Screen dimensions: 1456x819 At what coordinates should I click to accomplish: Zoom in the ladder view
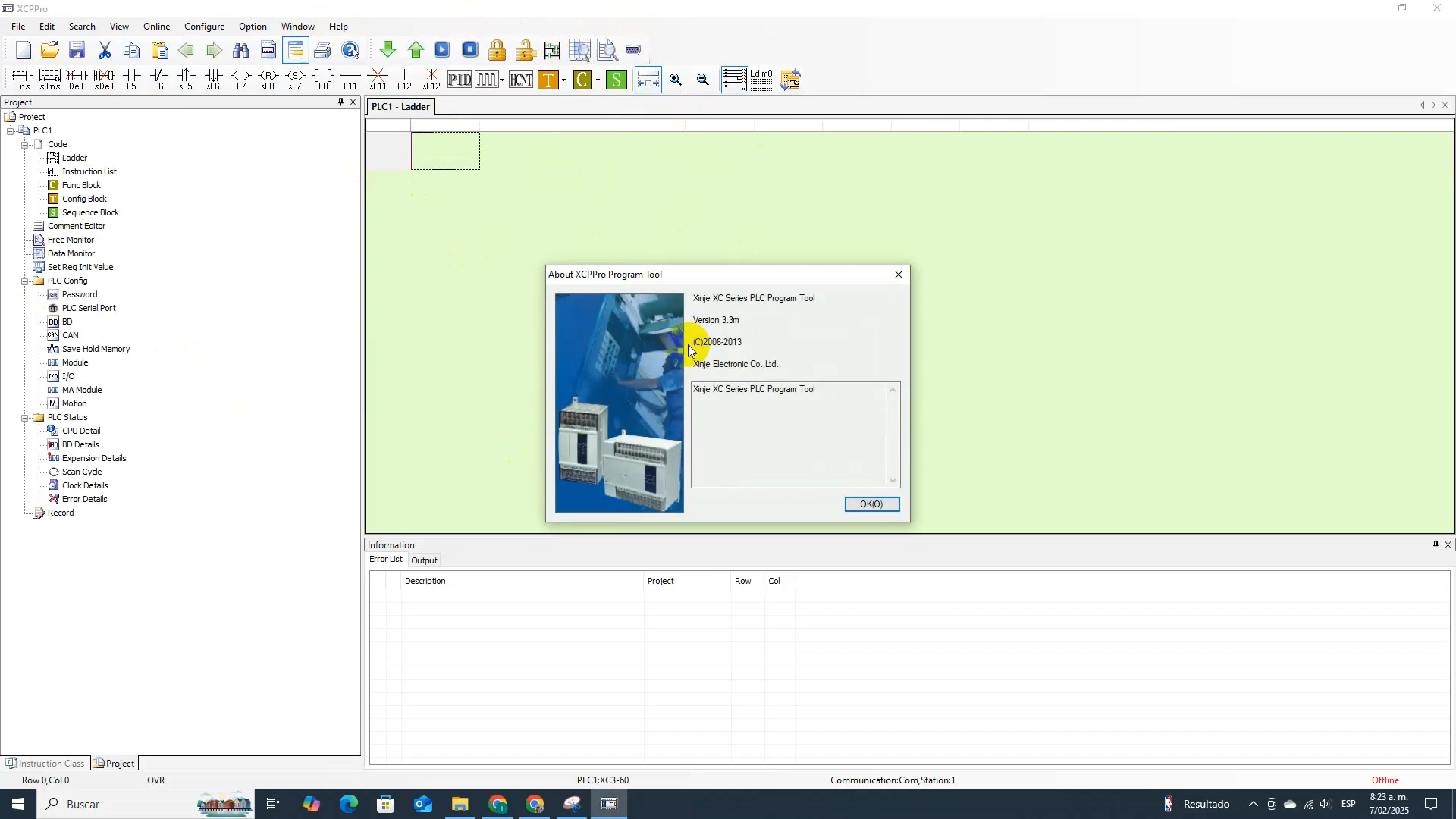pos(676,80)
